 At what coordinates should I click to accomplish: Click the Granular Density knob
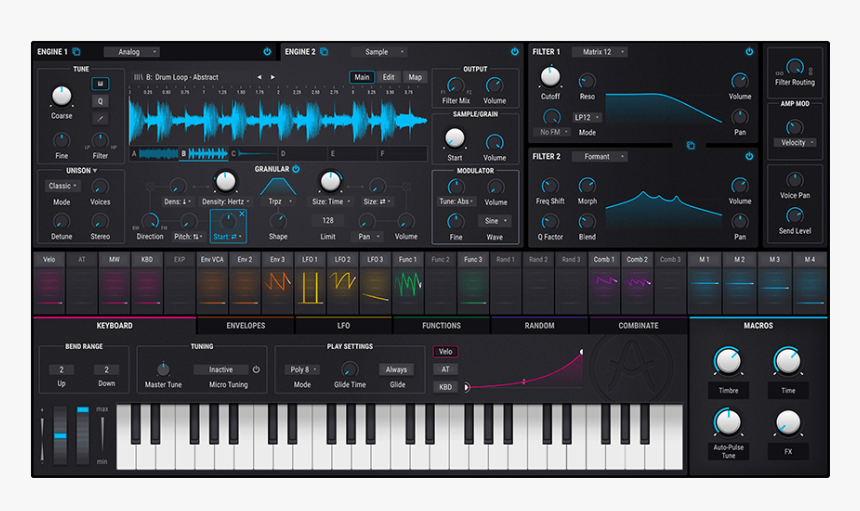tap(225, 181)
